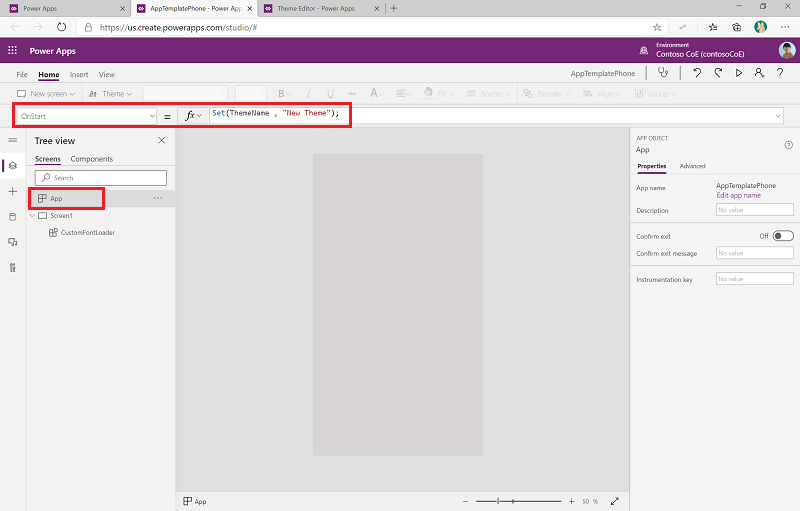
Task: Open the Insert ribbon tab
Action: coord(79,74)
